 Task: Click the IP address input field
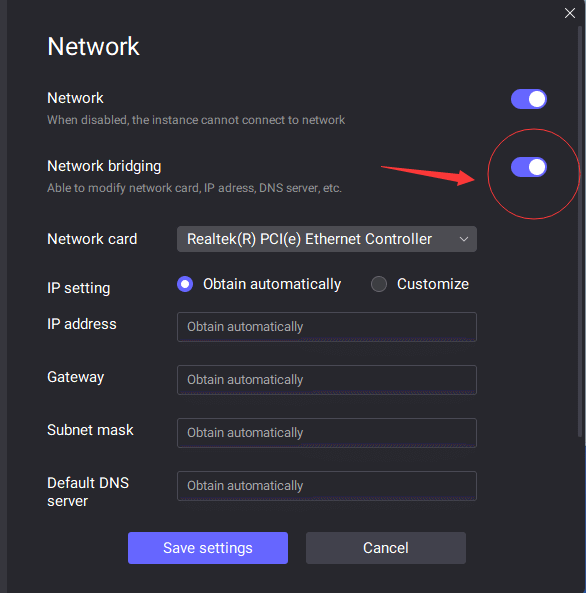(326, 327)
